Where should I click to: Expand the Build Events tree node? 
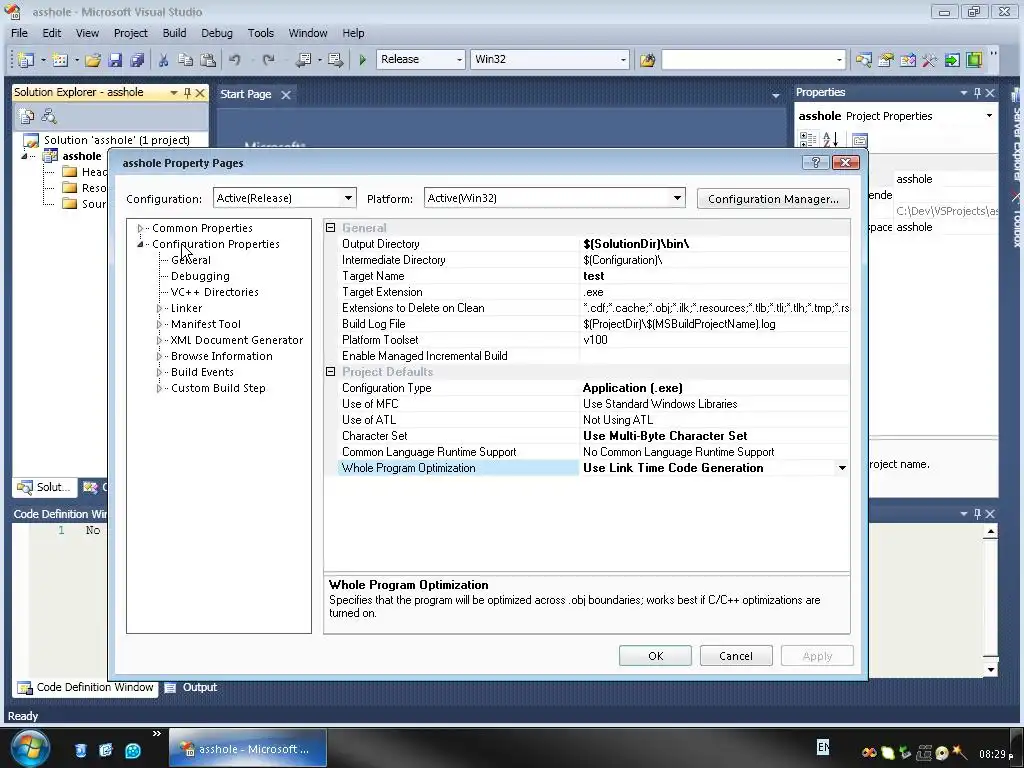159,372
